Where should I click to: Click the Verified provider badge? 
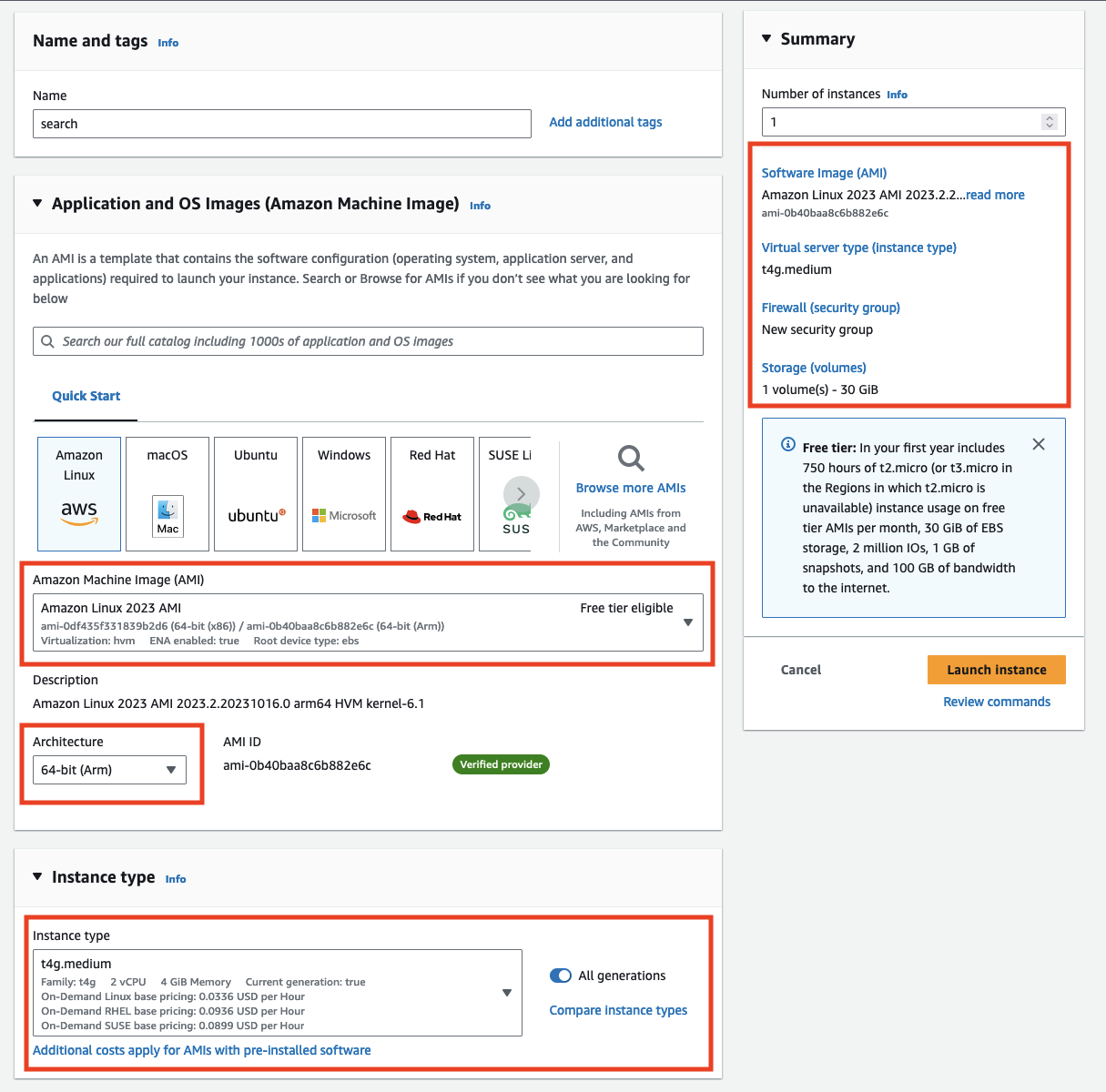[x=501, y=764]
